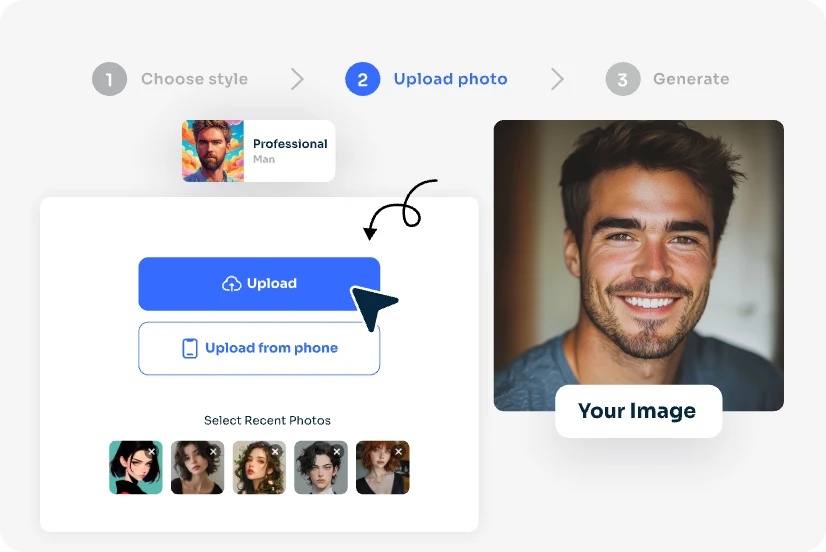Click the chevron after Upload photo
826x552 pixels.
click(x=557, y=79)
